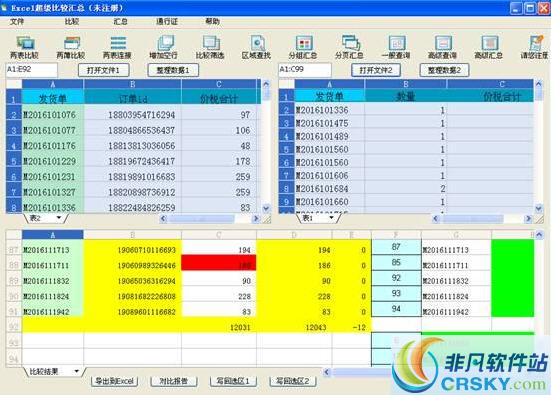Screen dimensions: 551x395
Task: Click the 请您注册 registration icon
Action: coord(535,47)
